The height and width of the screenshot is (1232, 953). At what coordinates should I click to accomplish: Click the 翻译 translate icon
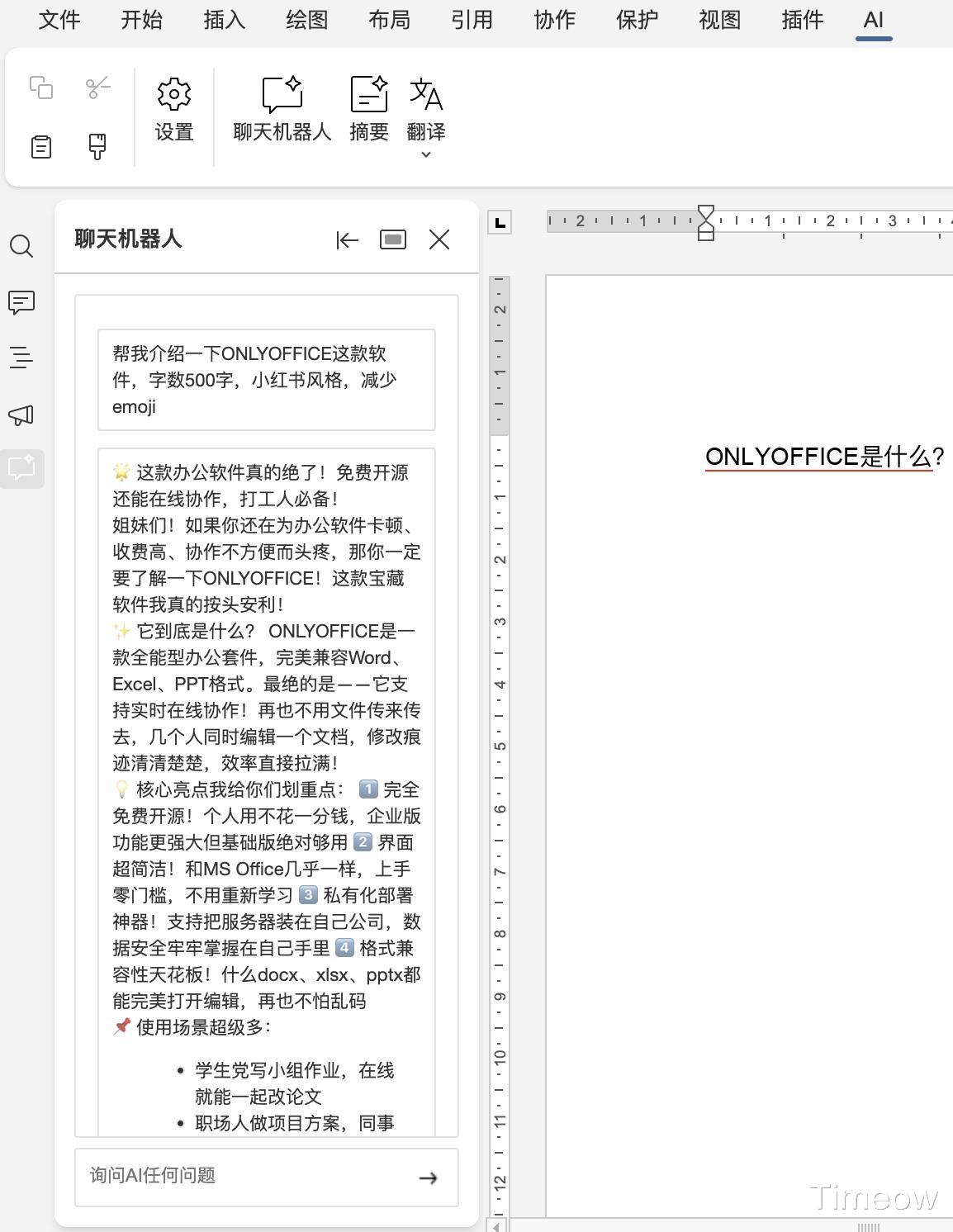426,95
